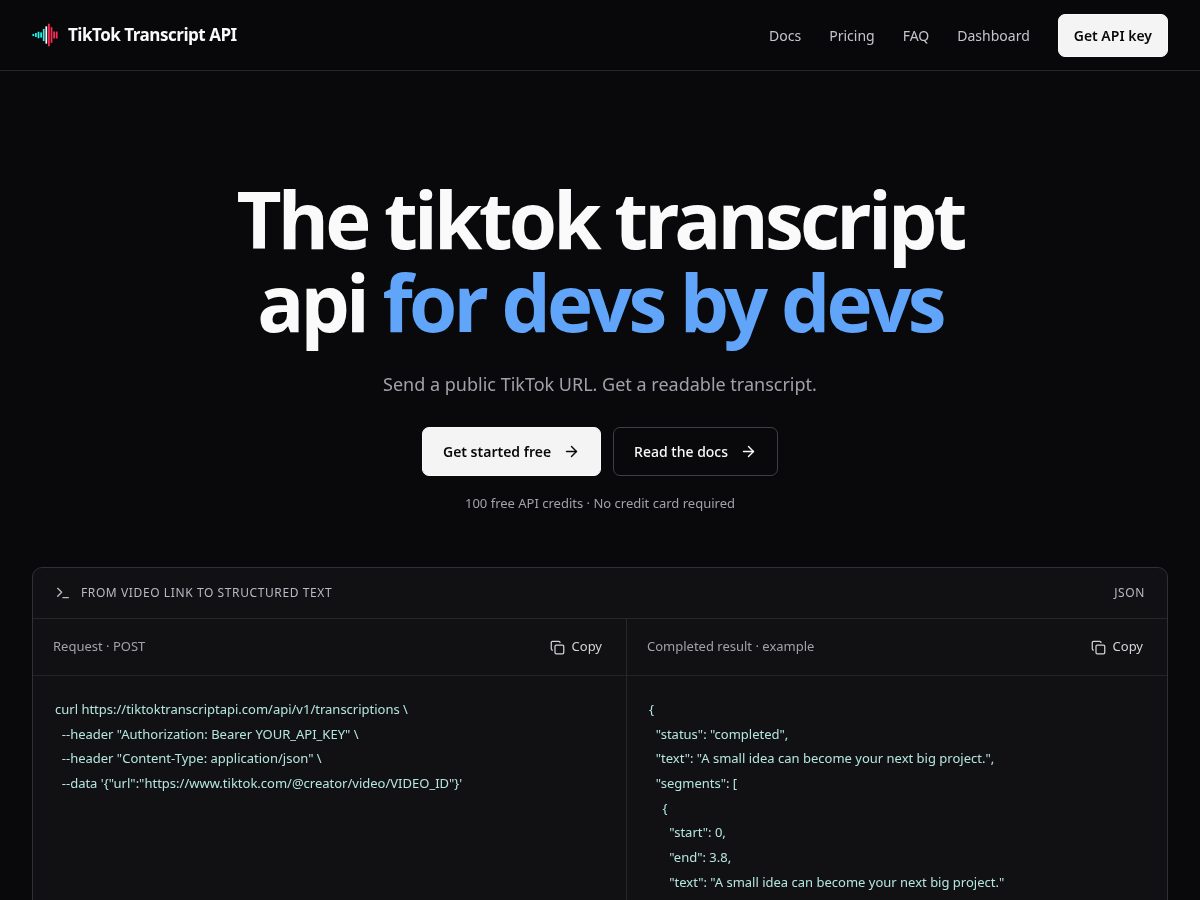Click the Content-Type application/json header line
This screenshot has width=1200, height=900.
pyautogui.click(x=191, y=759)
